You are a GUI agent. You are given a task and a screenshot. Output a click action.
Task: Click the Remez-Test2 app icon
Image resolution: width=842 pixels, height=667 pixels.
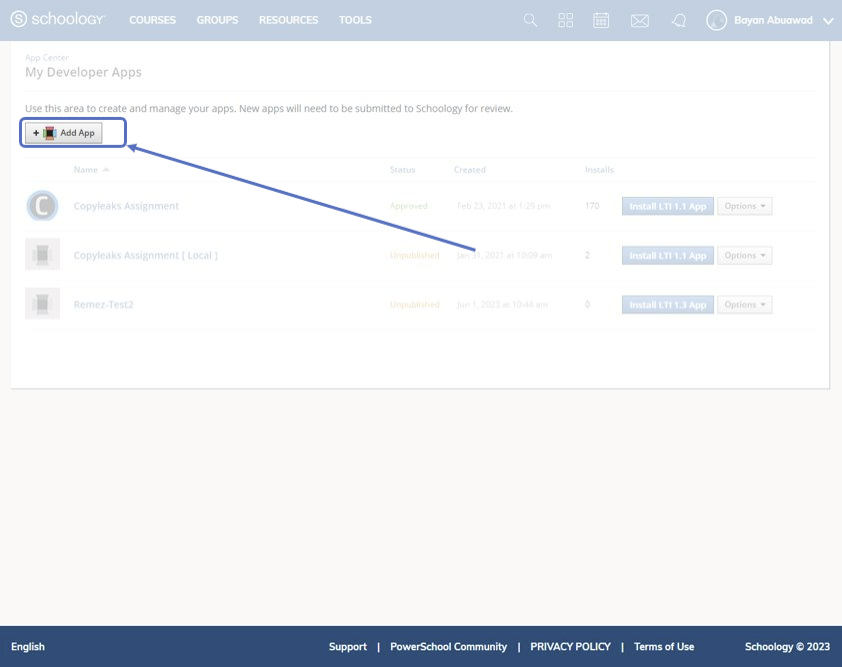tap(42, 304)
